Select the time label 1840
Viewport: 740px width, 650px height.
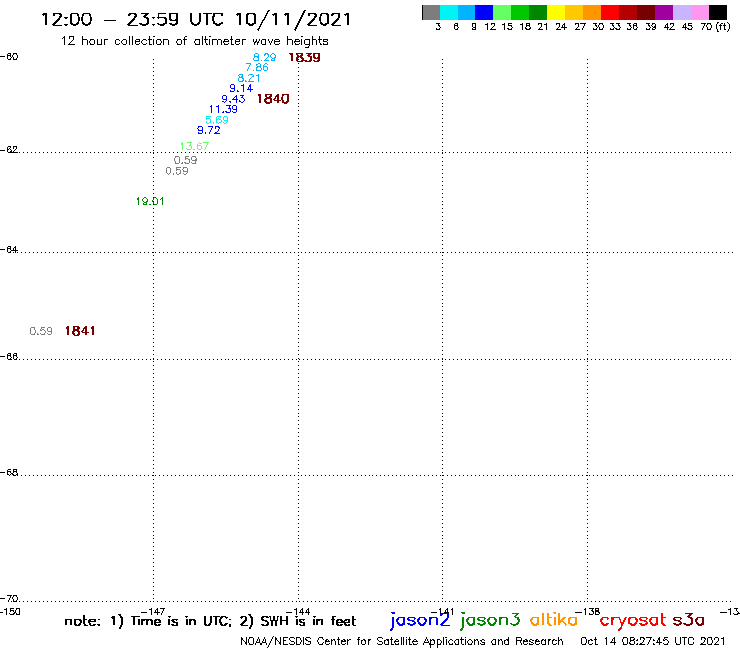tap(273, 99)
